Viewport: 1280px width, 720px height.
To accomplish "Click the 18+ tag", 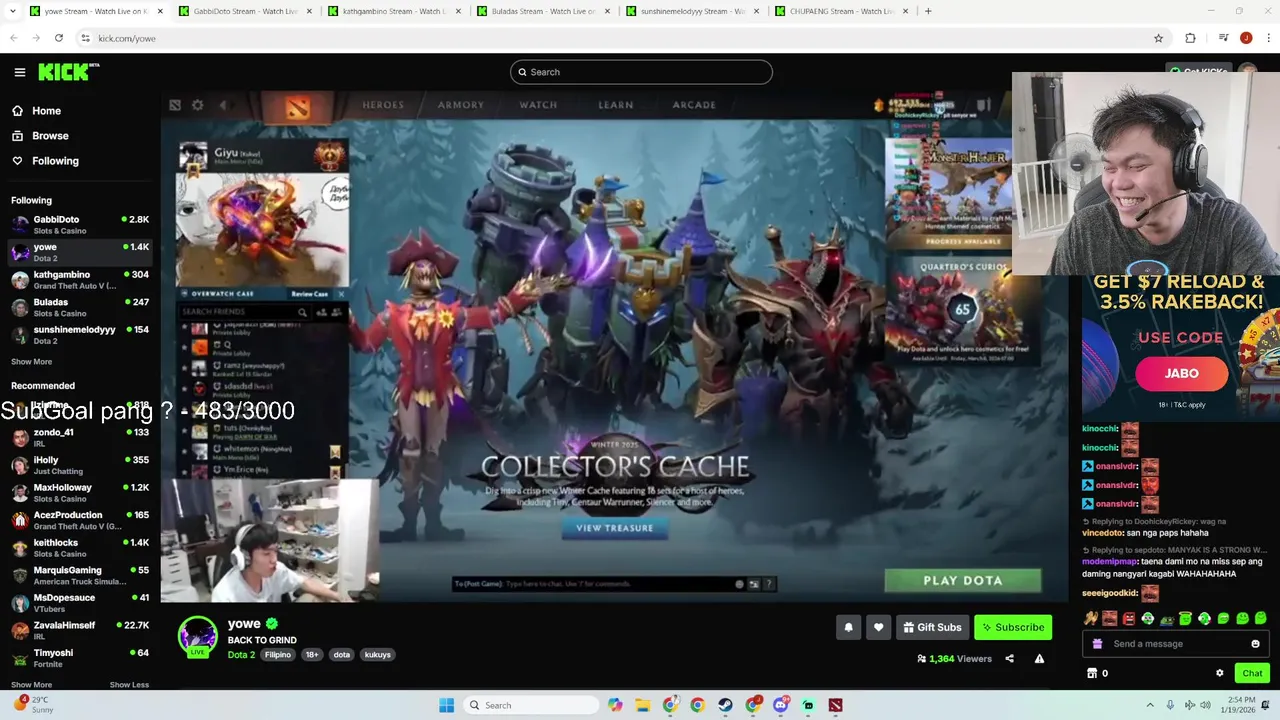I will click(x=312, y=655).
